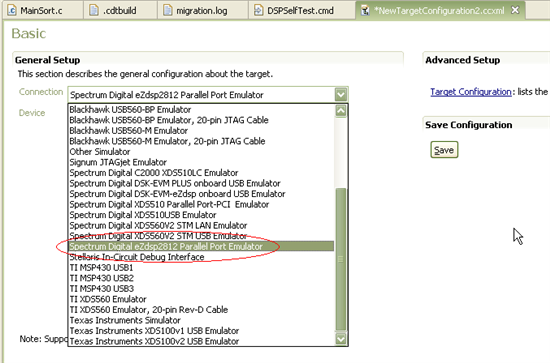Click the connection list scroll up arrow

click(341, 111)
